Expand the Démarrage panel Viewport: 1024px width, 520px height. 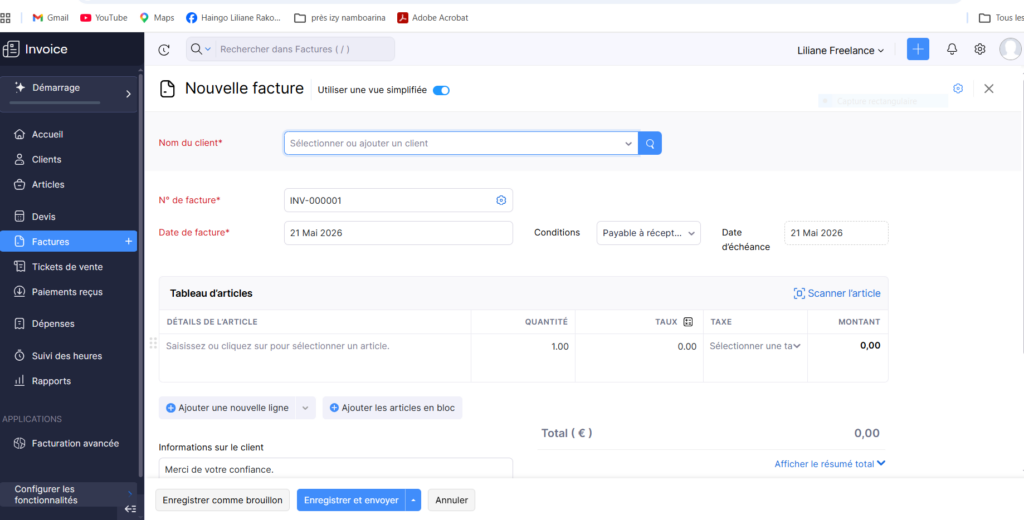point(70,94)
